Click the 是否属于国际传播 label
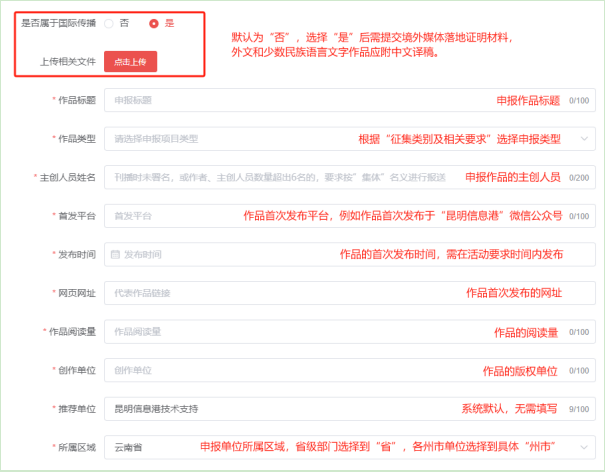Screen dimensions: 605x472 pos(58,23)
